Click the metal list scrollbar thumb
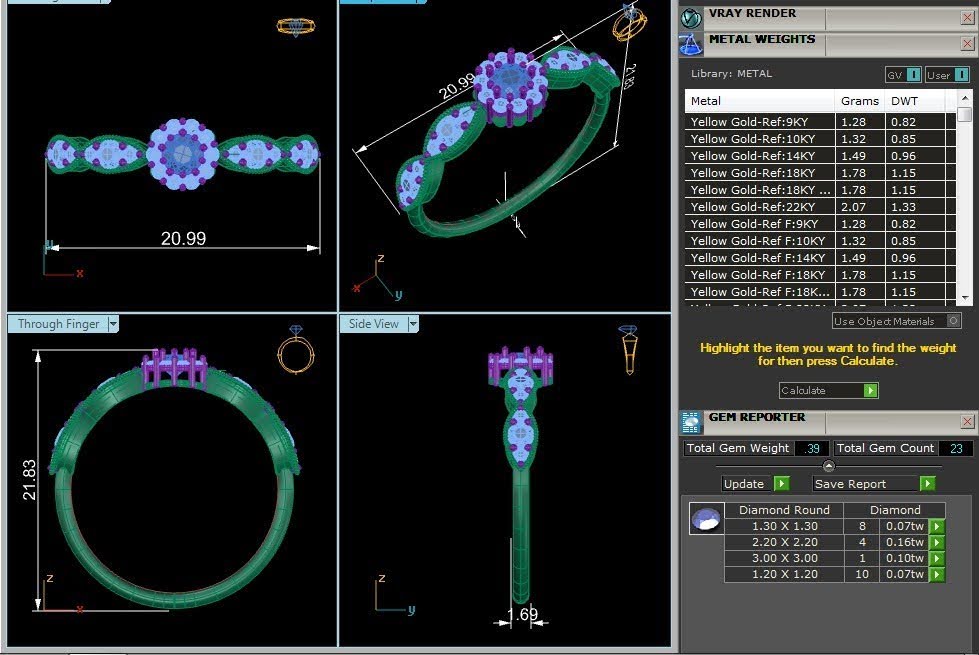Image resolution: width=979 pixels, height=655 pixels. 965,114
